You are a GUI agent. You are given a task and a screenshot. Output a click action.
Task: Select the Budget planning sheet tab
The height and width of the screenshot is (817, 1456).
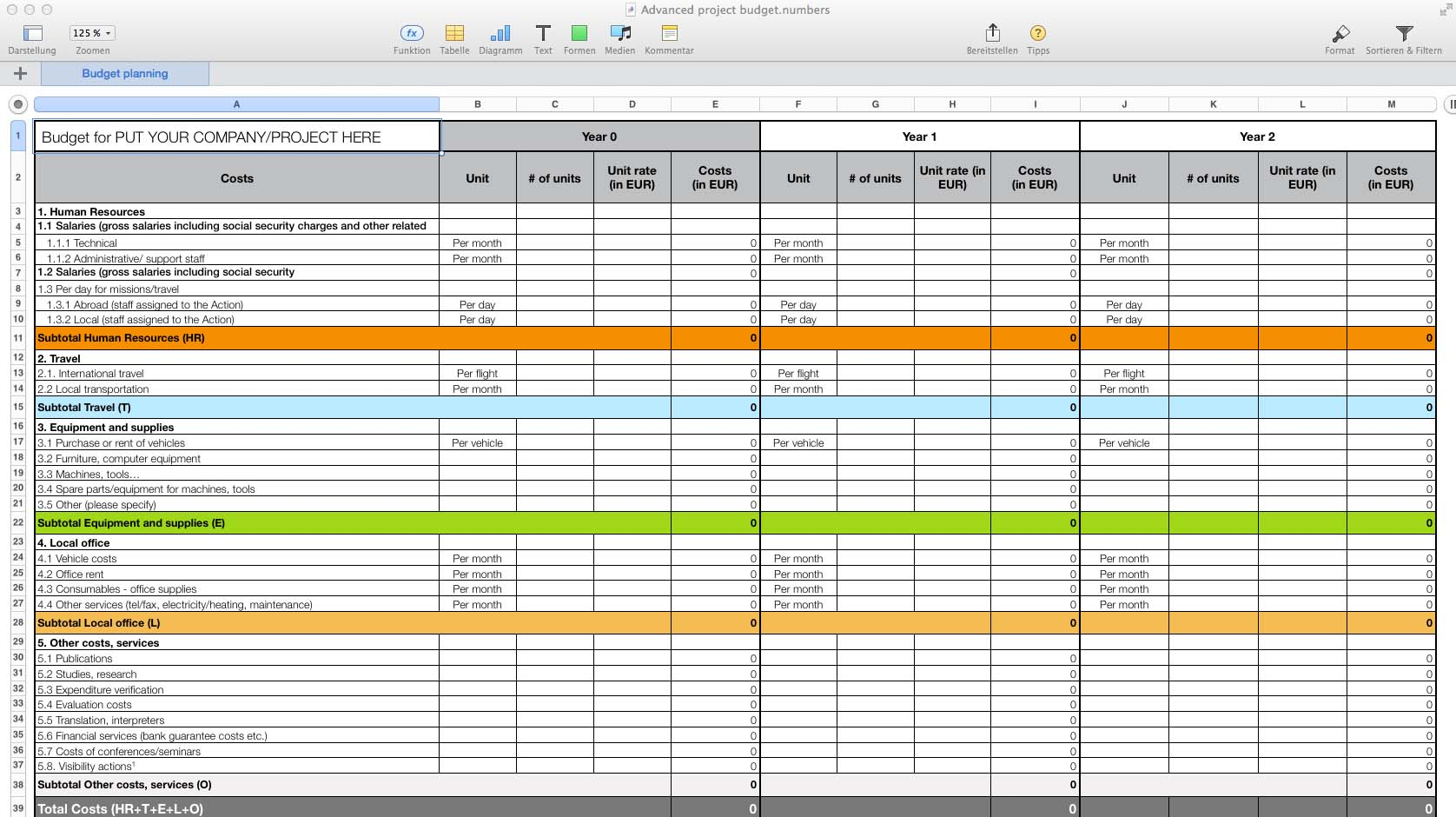[125, 74]
